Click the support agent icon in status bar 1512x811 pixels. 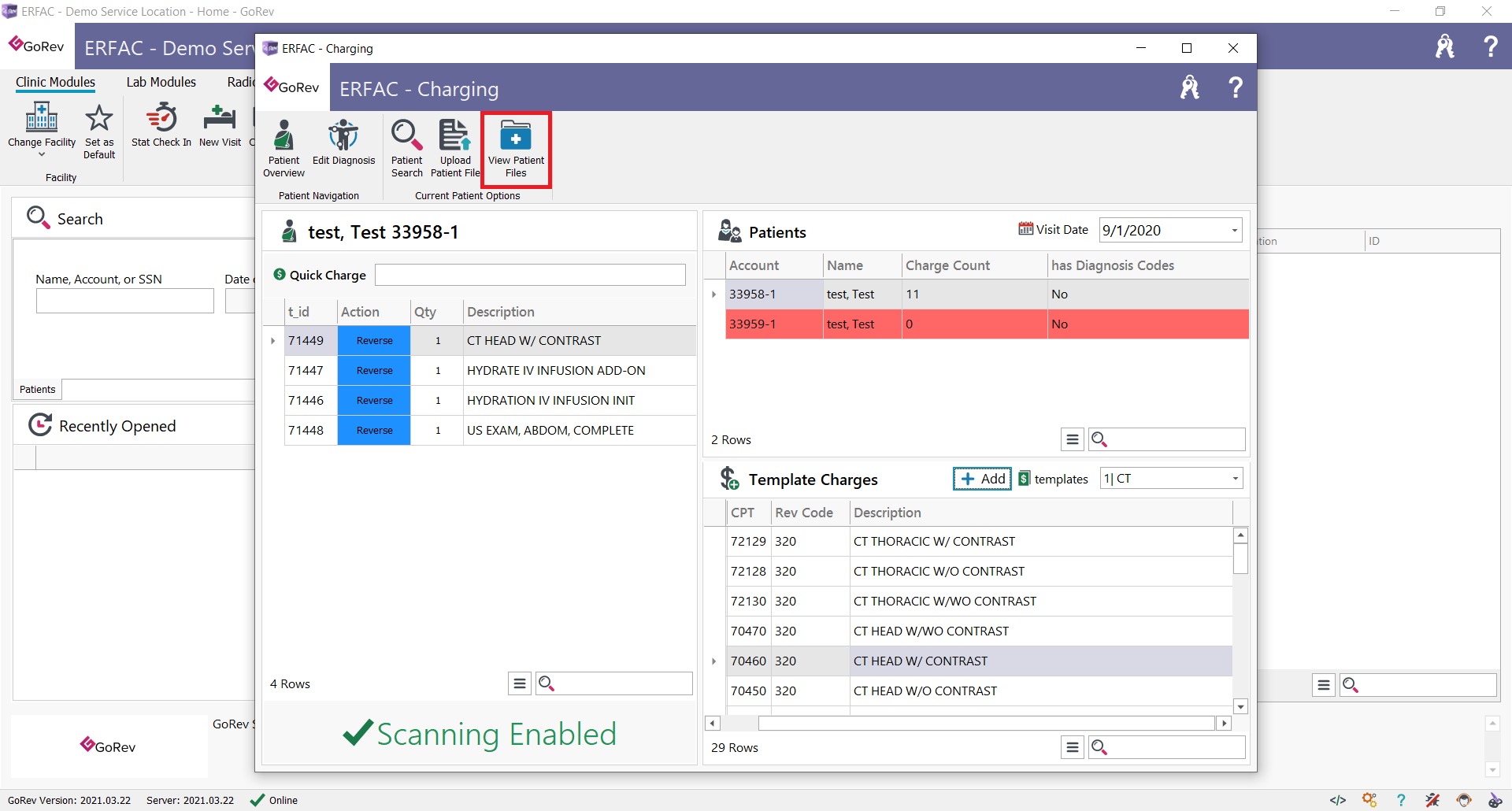click(x=1464, y=801)
